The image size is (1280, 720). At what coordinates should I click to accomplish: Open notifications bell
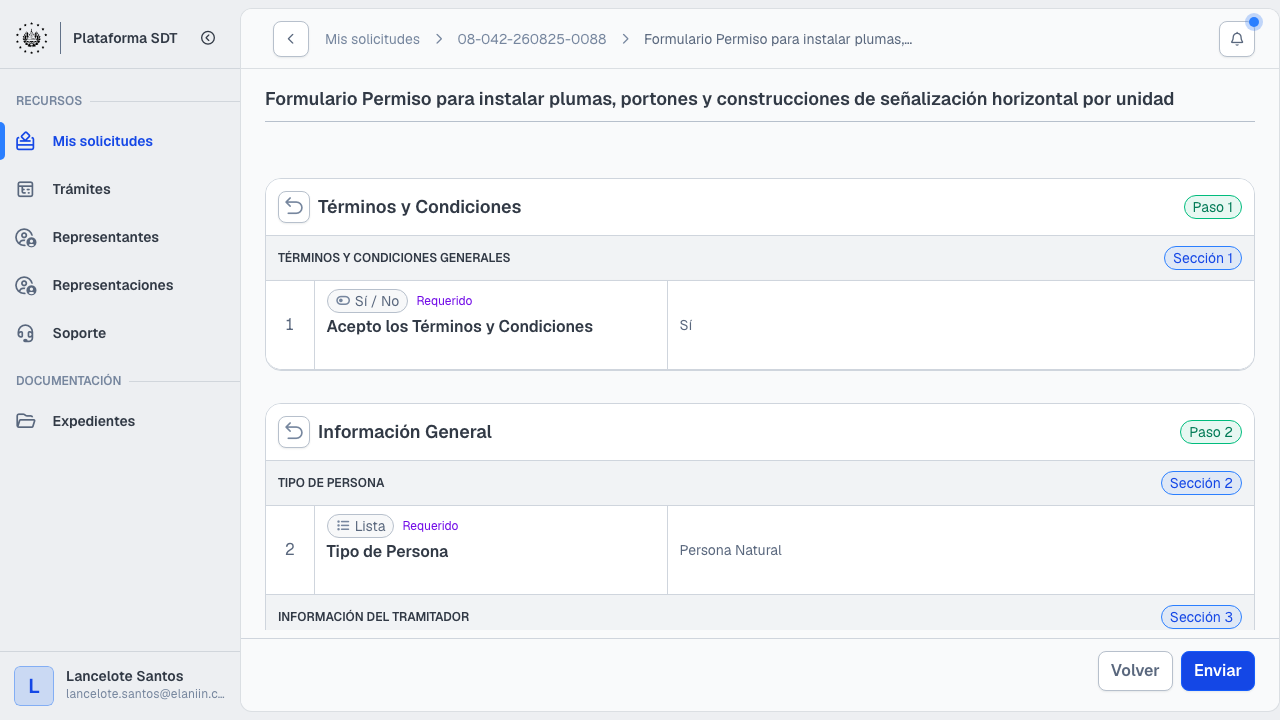(x=1237, y=39)
